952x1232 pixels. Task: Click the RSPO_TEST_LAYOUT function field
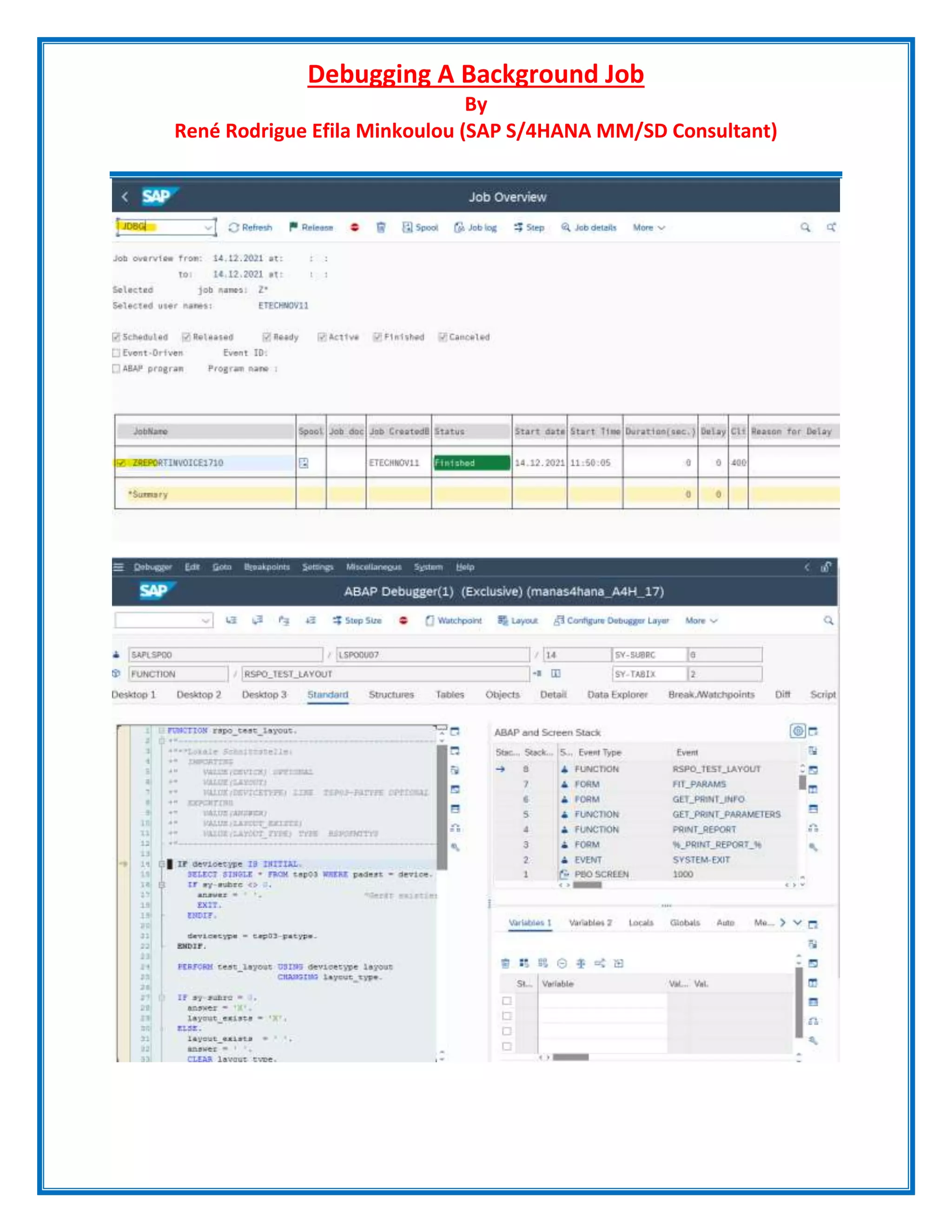(385, 674)
